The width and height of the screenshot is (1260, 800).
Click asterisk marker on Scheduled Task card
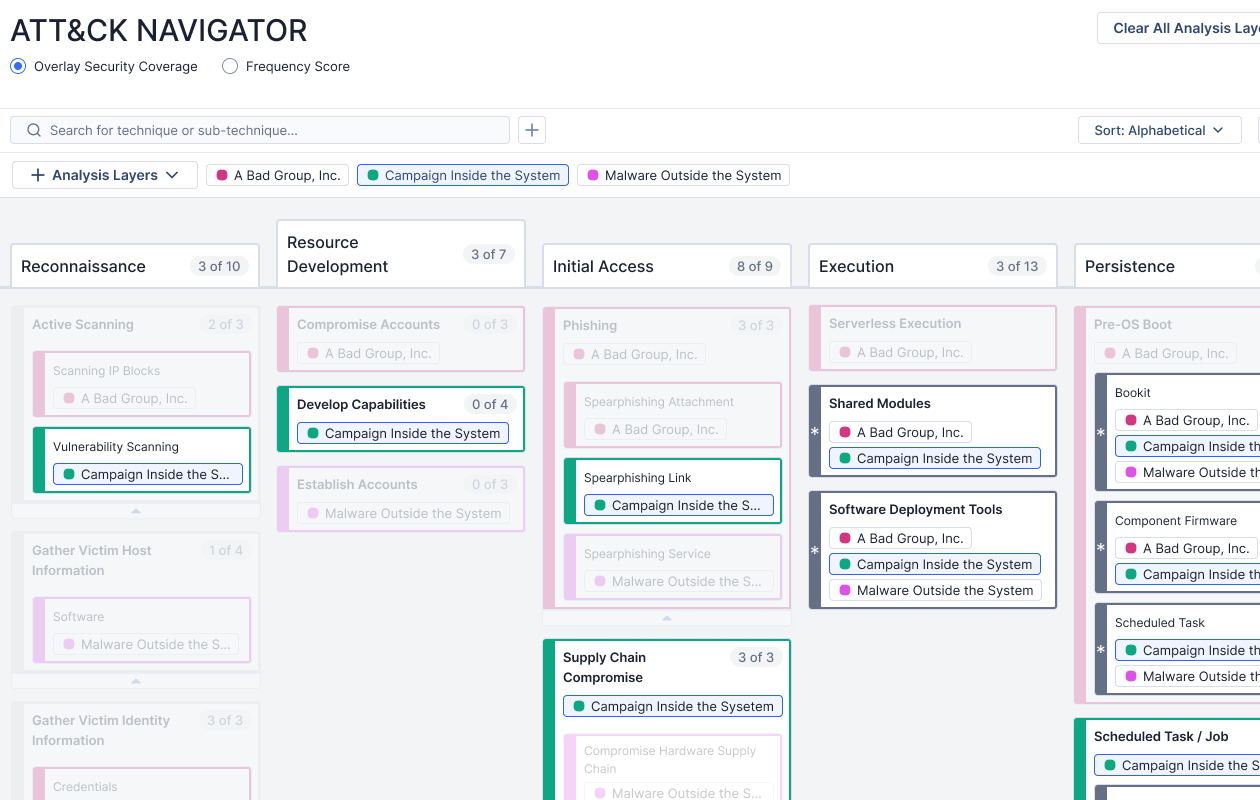[1101, 649]
